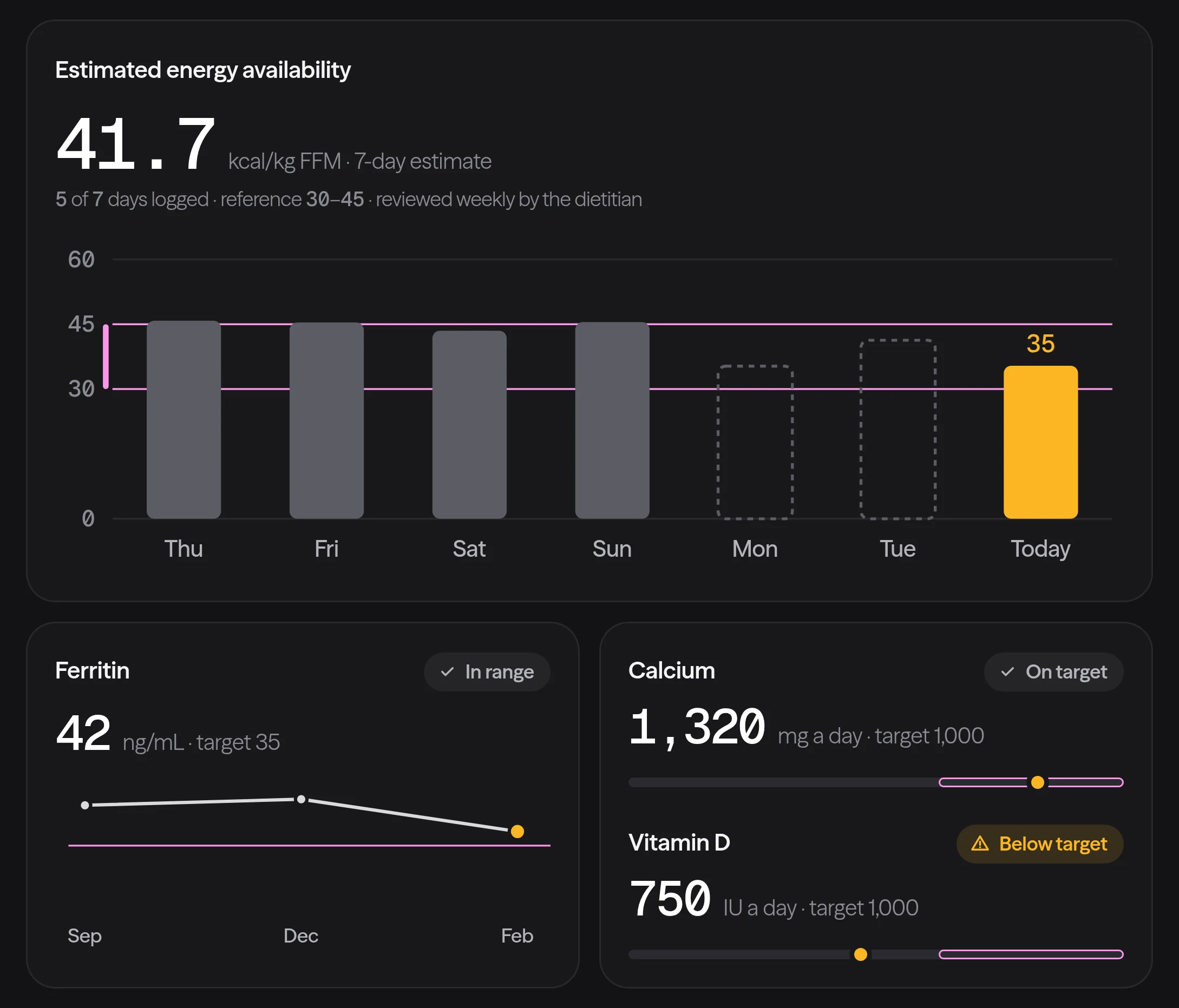Viewport: 1179px width, 1008px height.
Task: Click the Calcium title
Action: click(671, 670)
